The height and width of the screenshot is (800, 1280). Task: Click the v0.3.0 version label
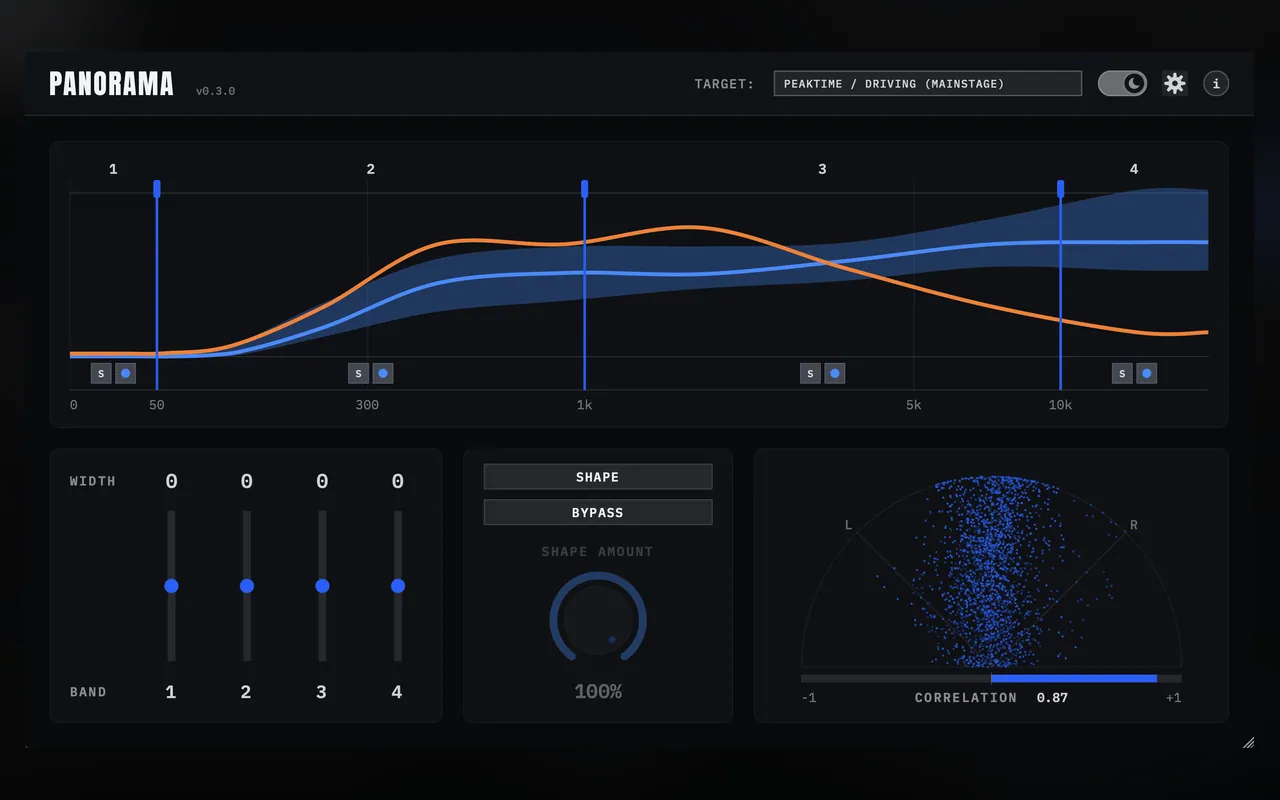[216, 91]
